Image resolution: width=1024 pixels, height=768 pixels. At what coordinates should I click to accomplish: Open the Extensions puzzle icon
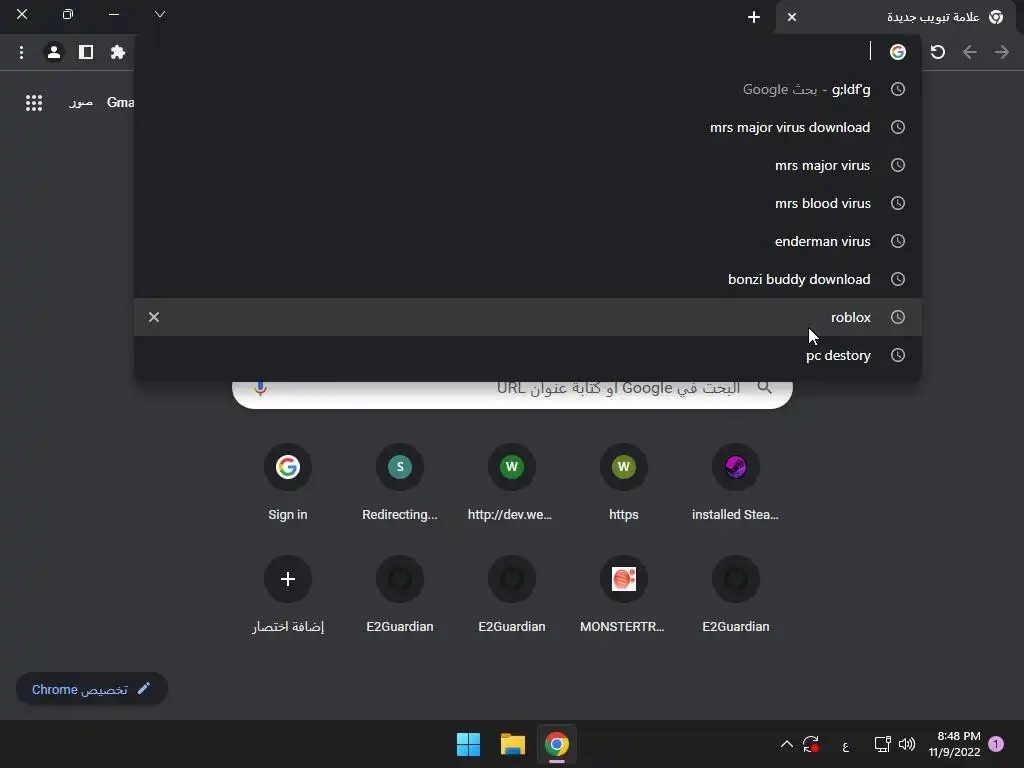coord(118,52)
